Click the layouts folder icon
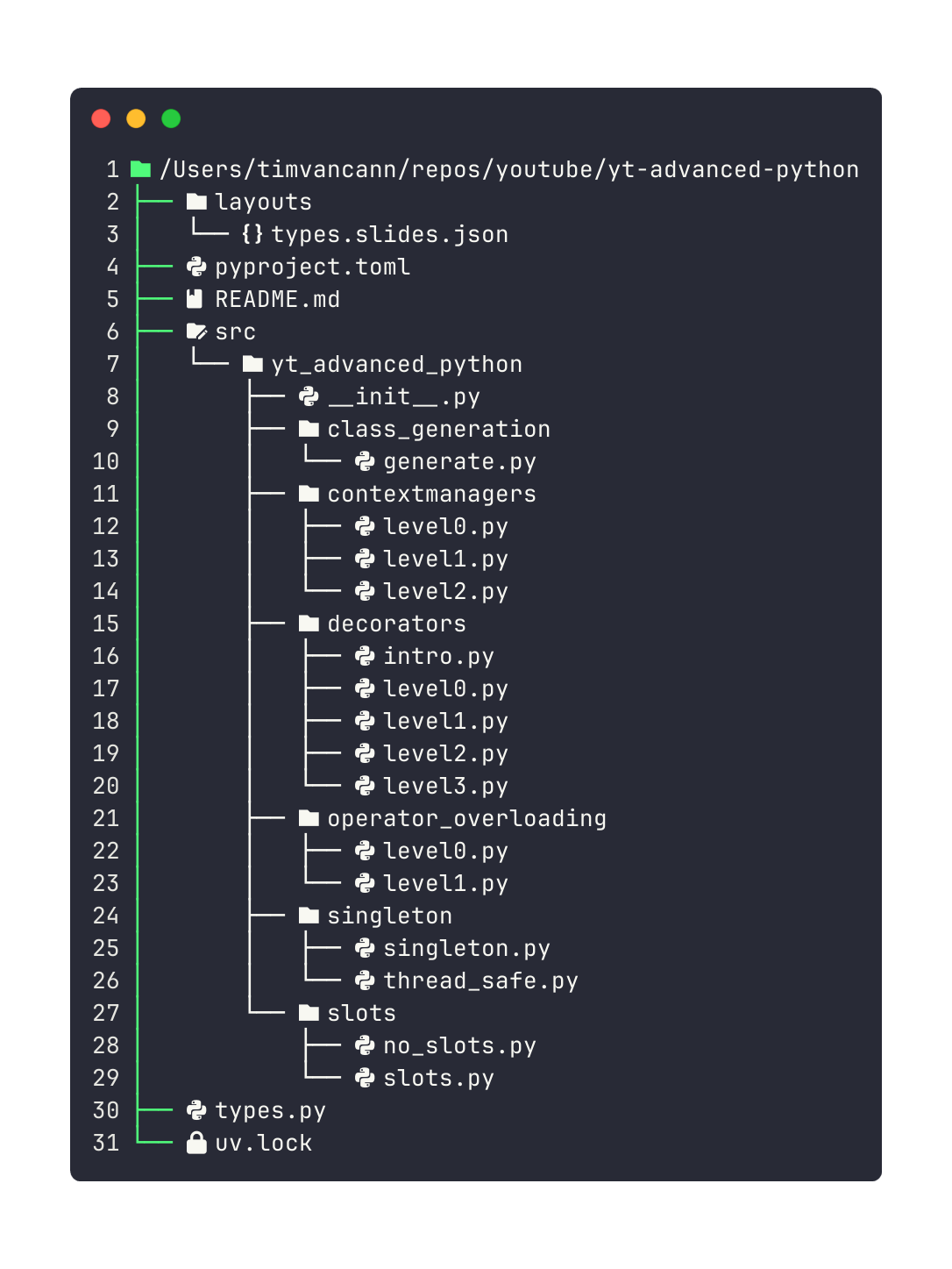The height and width of the screenshot is (1269, 952). (196, 202)
